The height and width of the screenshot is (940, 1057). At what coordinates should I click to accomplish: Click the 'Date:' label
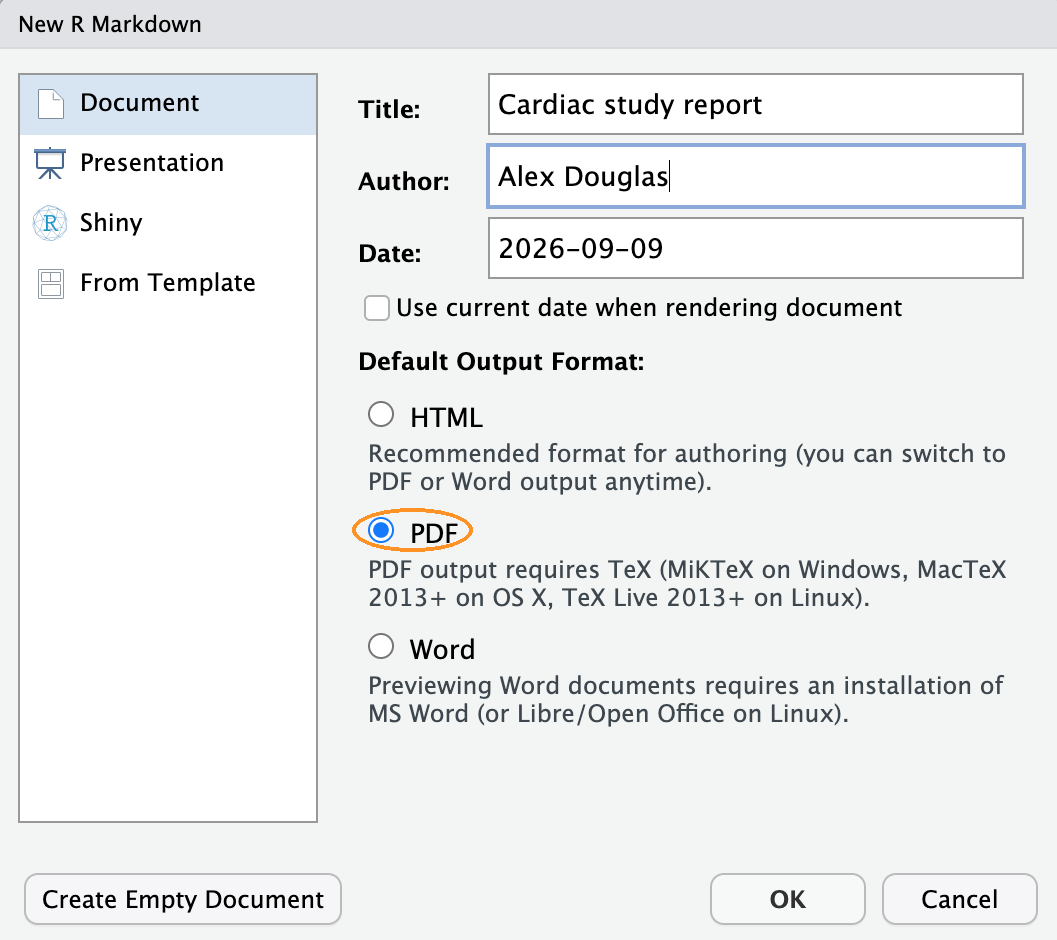click(x=390, y=254)
